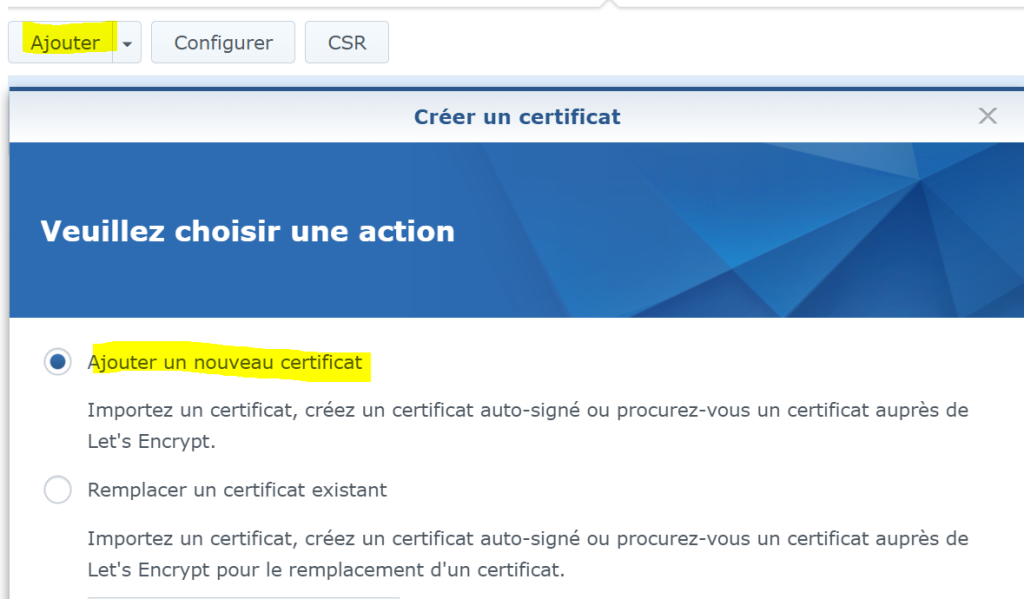Click the label text Remplacer un certificat existant

coord(237,490)
